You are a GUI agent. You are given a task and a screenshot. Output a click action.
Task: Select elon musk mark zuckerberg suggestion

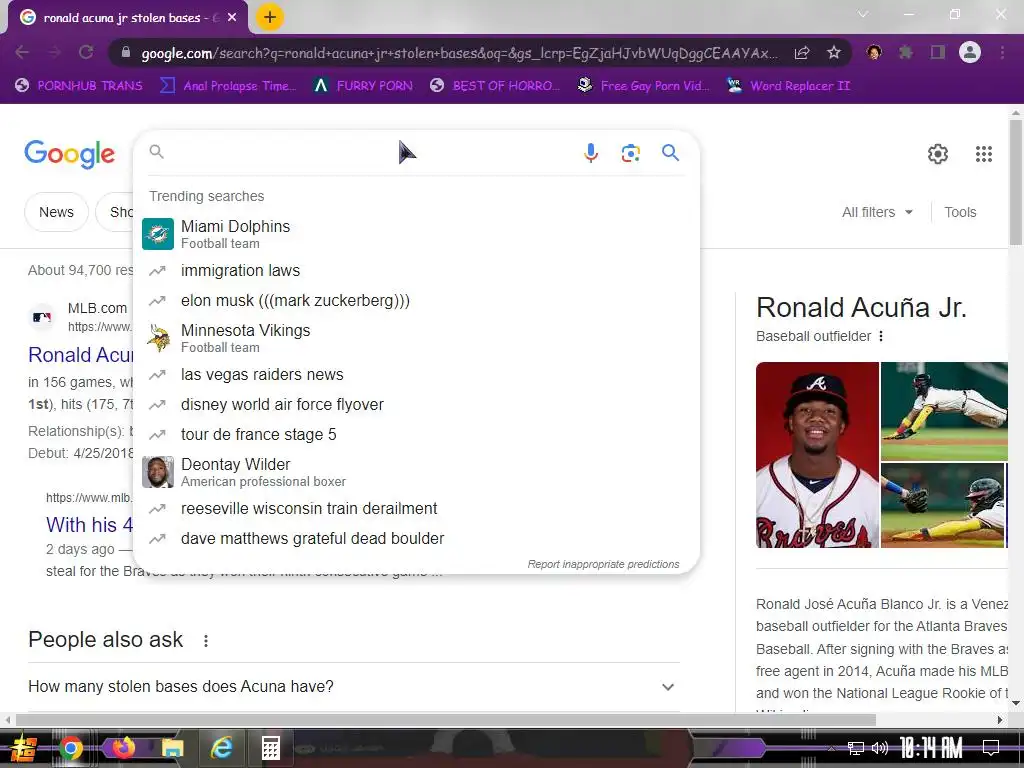click(x=416, y=300)
